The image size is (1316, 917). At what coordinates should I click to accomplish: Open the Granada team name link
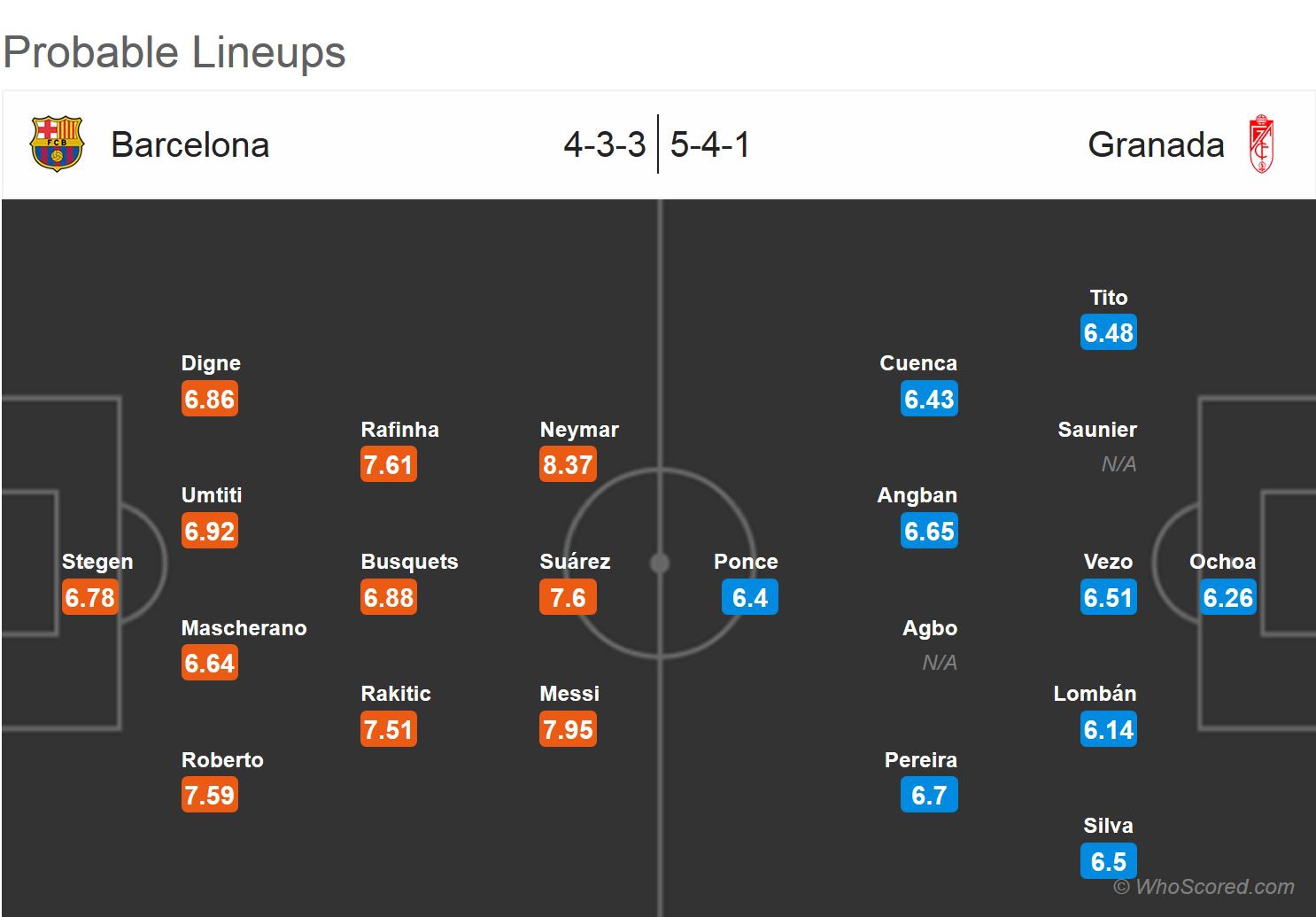point(1156,144)
